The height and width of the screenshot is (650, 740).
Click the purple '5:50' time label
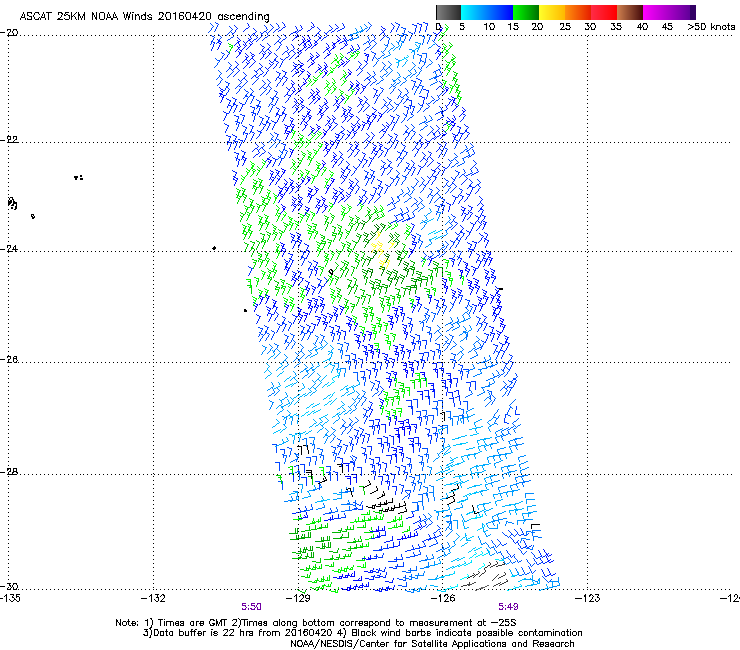pos(251,607)
